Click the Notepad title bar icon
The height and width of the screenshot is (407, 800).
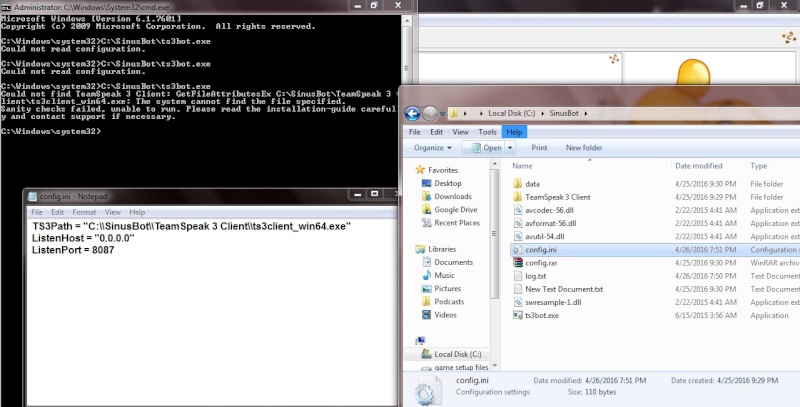[x=32, y=196]
